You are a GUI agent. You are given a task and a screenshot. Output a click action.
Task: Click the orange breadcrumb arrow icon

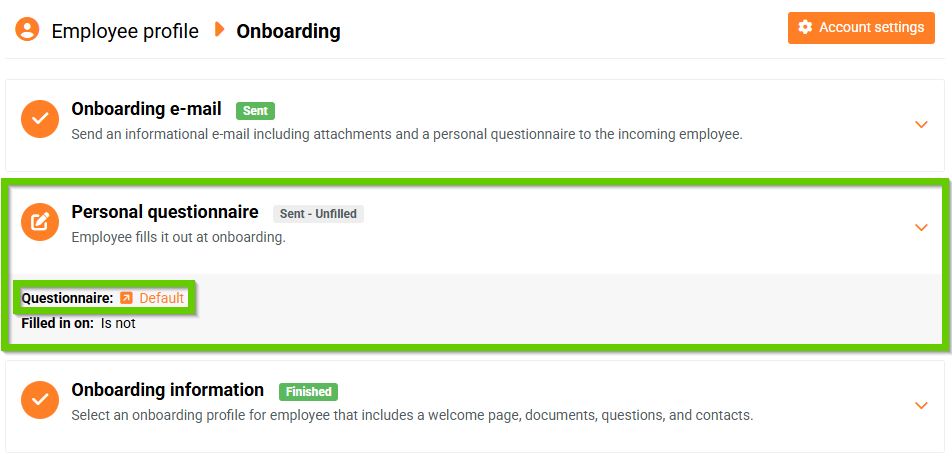219,30
